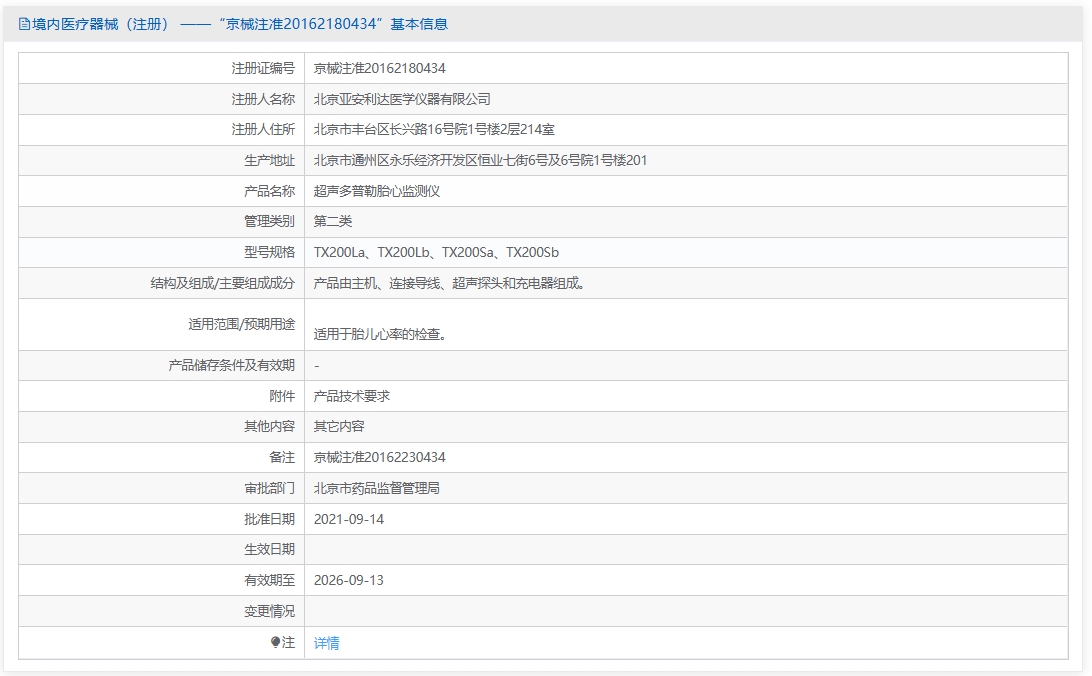Select production address 北京市通州区永乐经济开发区 text
The image size is (1092, 676).
click(480, 160)
